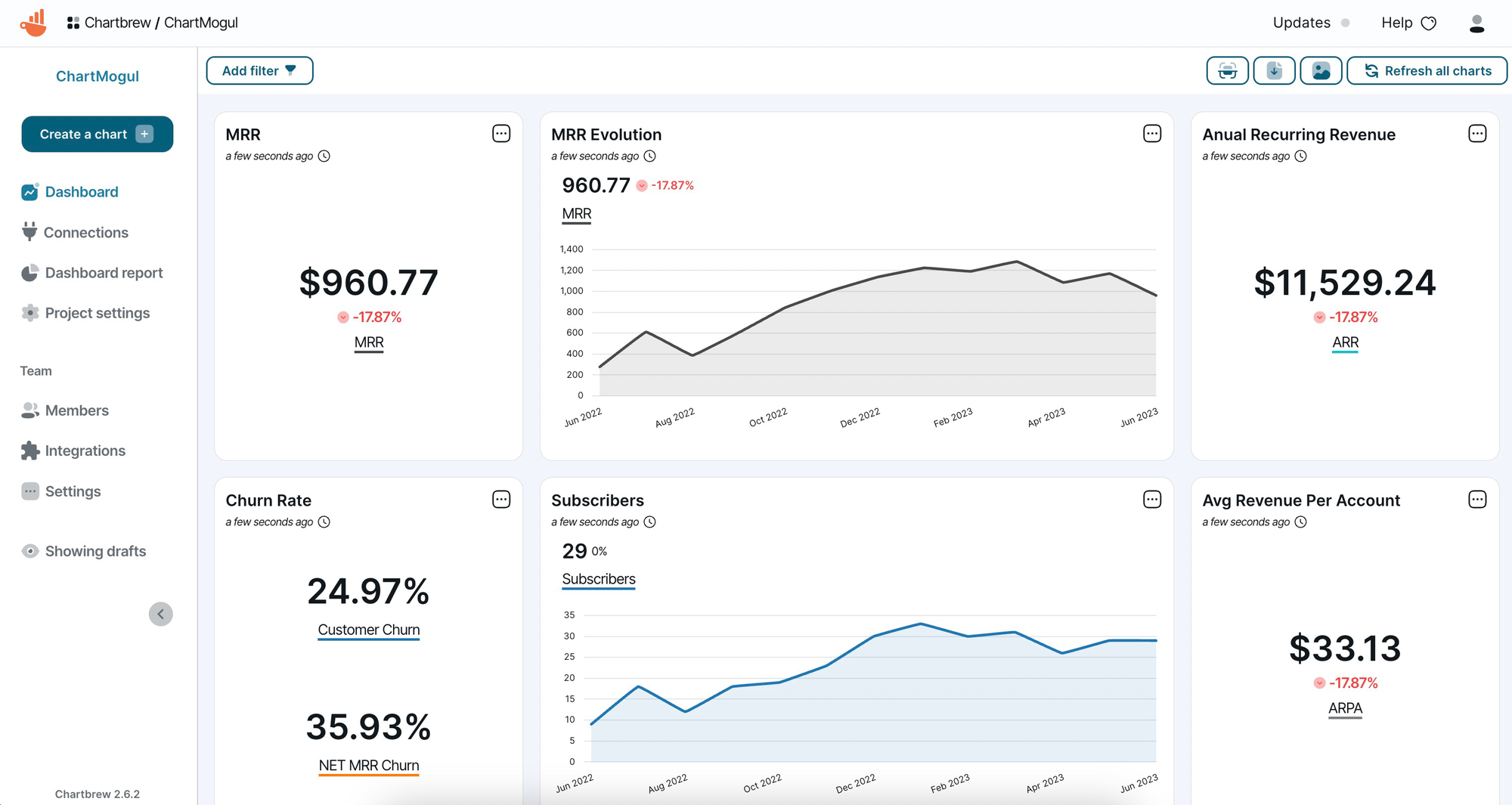Toggle the Subscribers dataset legend
This screenshot has width=1512, height=805.
(x=598, y=579)
